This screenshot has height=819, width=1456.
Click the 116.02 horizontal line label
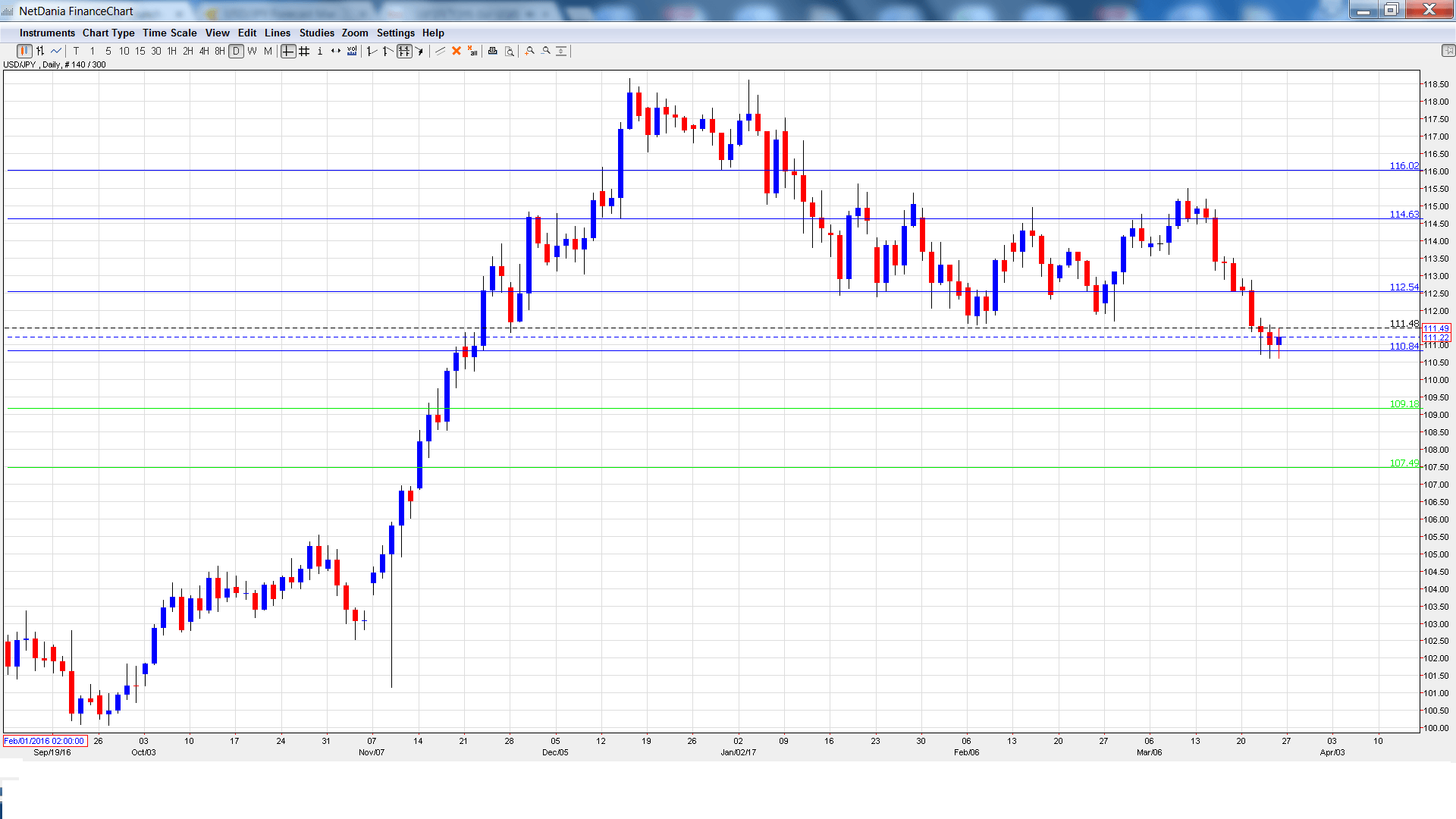(1403, 165)
